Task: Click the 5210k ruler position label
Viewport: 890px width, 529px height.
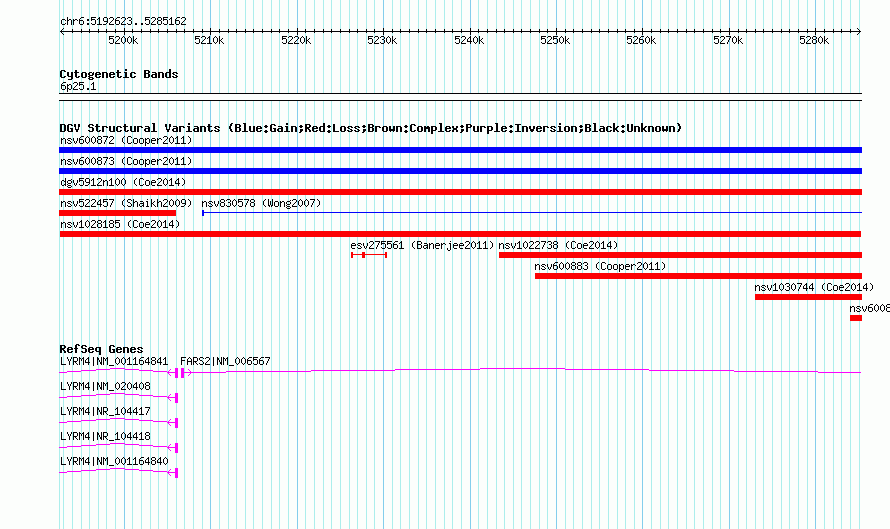Action: [209, 40]
